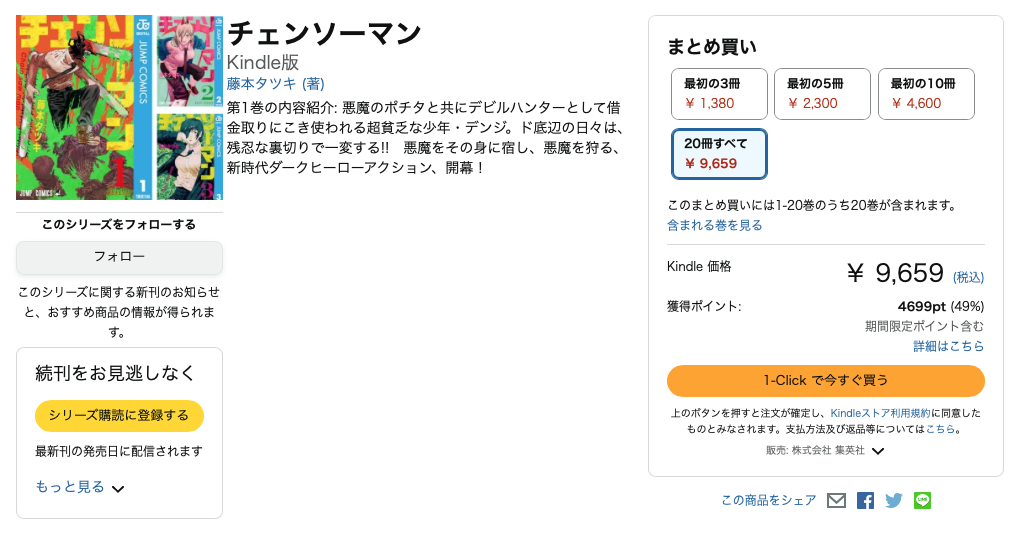
Task: Open volume 1 cover thumbnail
Action: tap(85, 107)
